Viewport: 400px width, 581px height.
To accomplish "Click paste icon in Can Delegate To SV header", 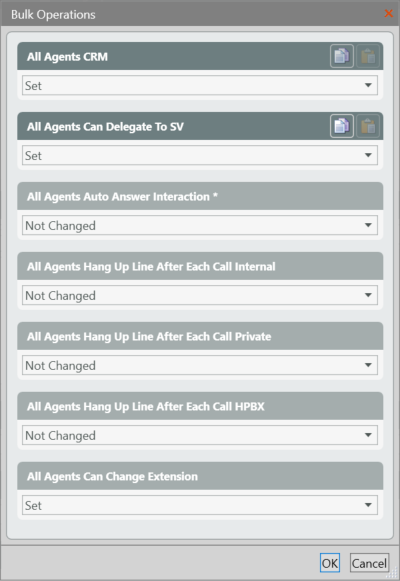I will tap(368, 126).
